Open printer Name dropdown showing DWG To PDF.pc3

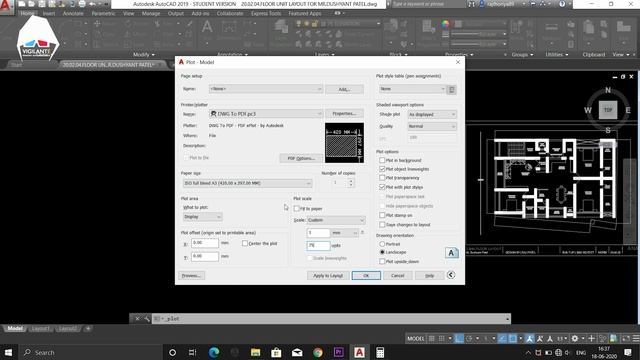tap(266, 114)
